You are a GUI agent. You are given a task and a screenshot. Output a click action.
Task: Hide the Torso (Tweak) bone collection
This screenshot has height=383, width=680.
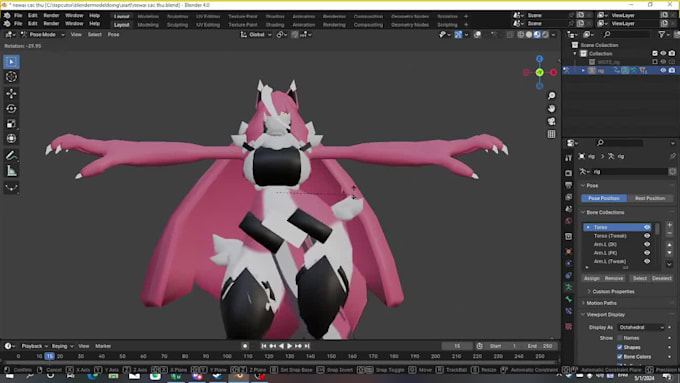pos(647,236)
